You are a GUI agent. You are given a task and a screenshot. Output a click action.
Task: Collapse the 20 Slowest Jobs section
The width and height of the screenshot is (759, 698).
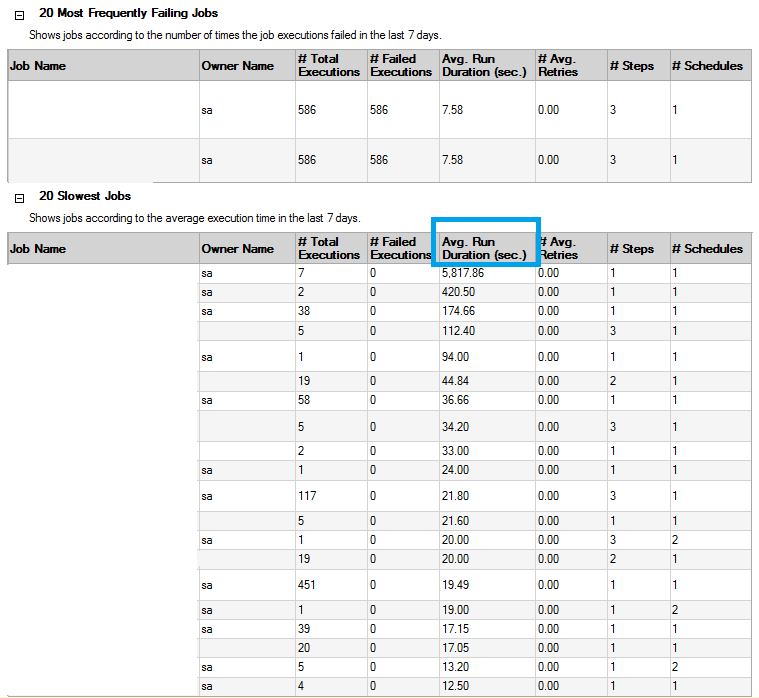pos(19,198)
